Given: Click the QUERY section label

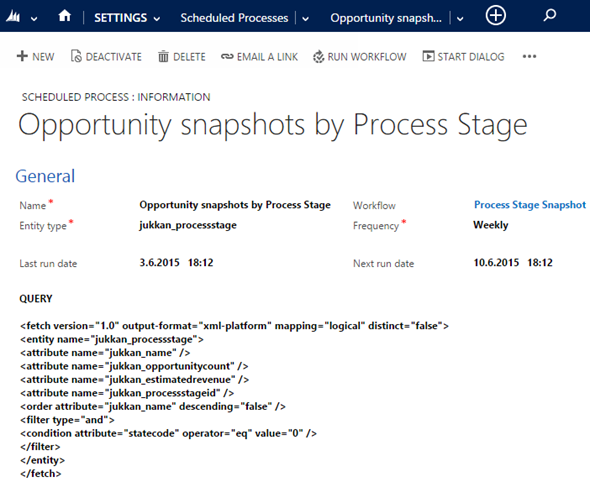Looking at the screenshot, I should coord(36,299).
